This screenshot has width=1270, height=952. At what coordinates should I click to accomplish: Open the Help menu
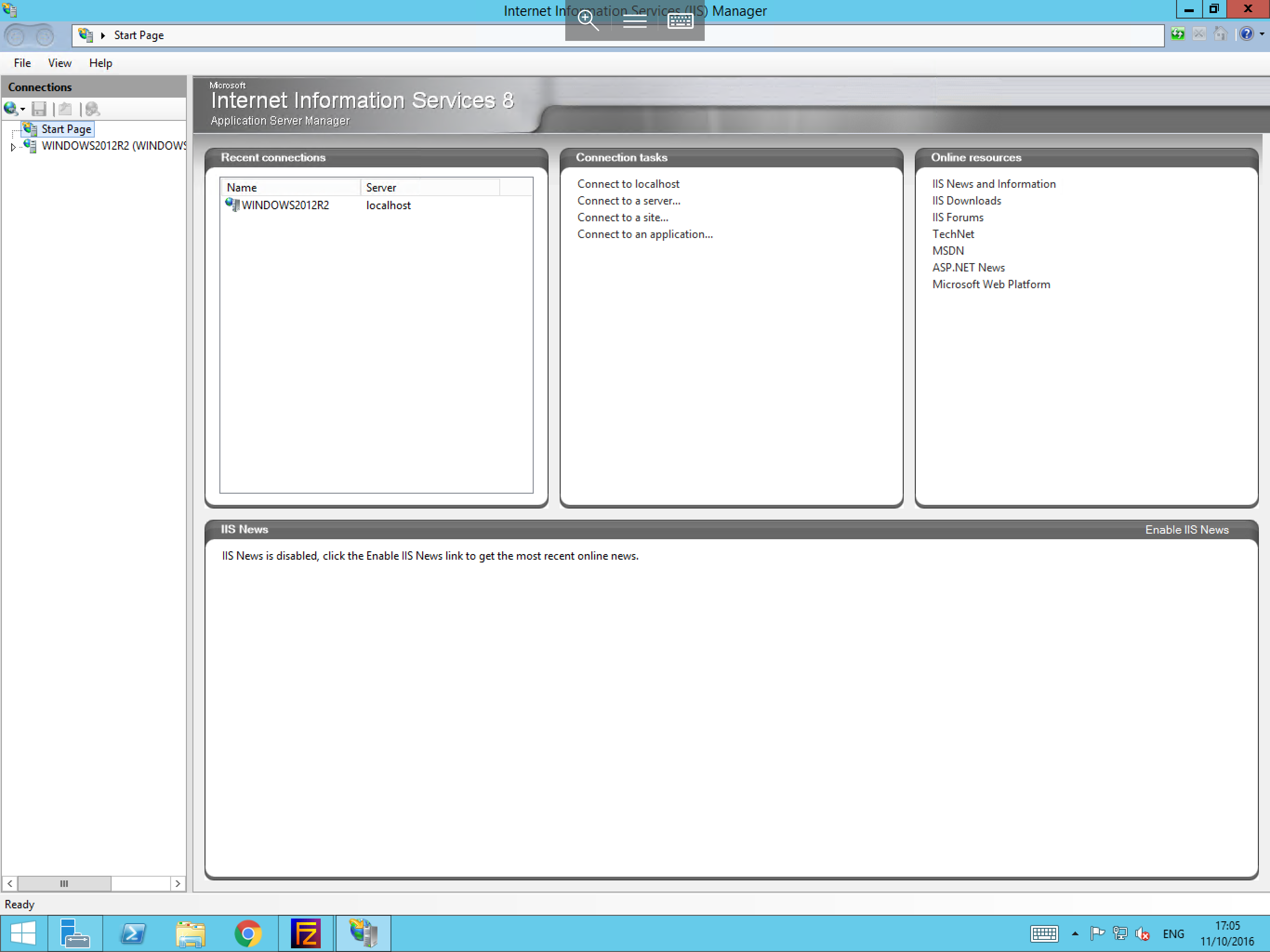100,63
